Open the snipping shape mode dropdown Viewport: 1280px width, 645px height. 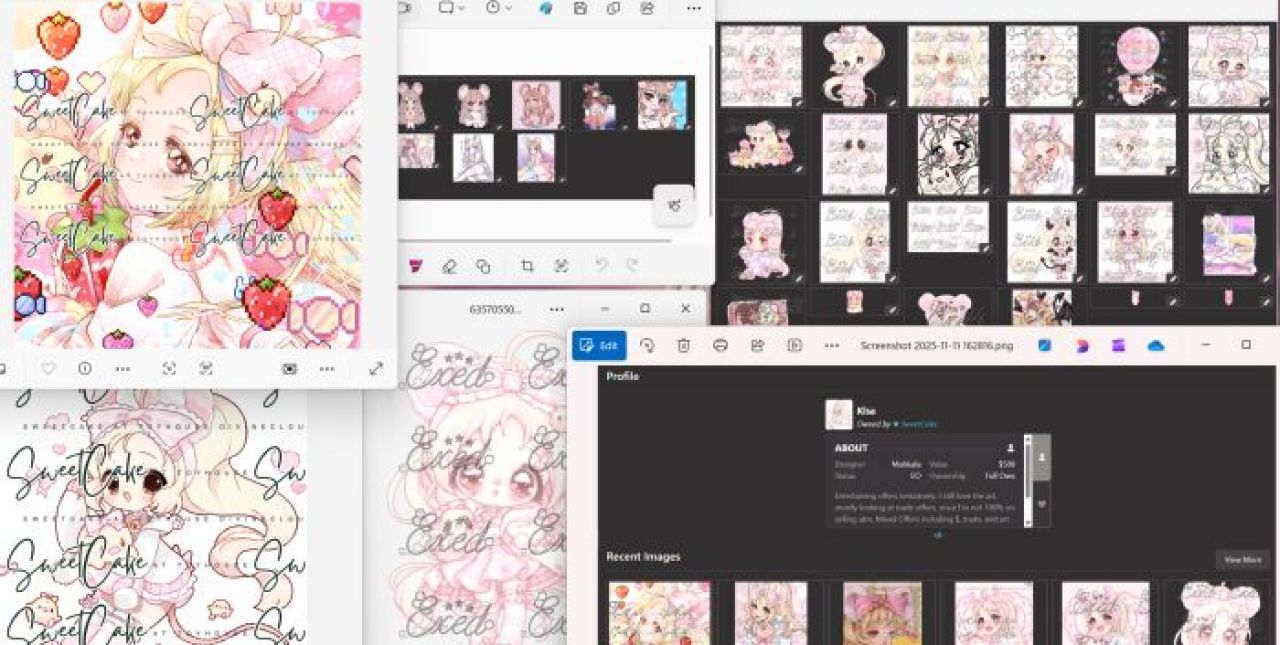451,8
